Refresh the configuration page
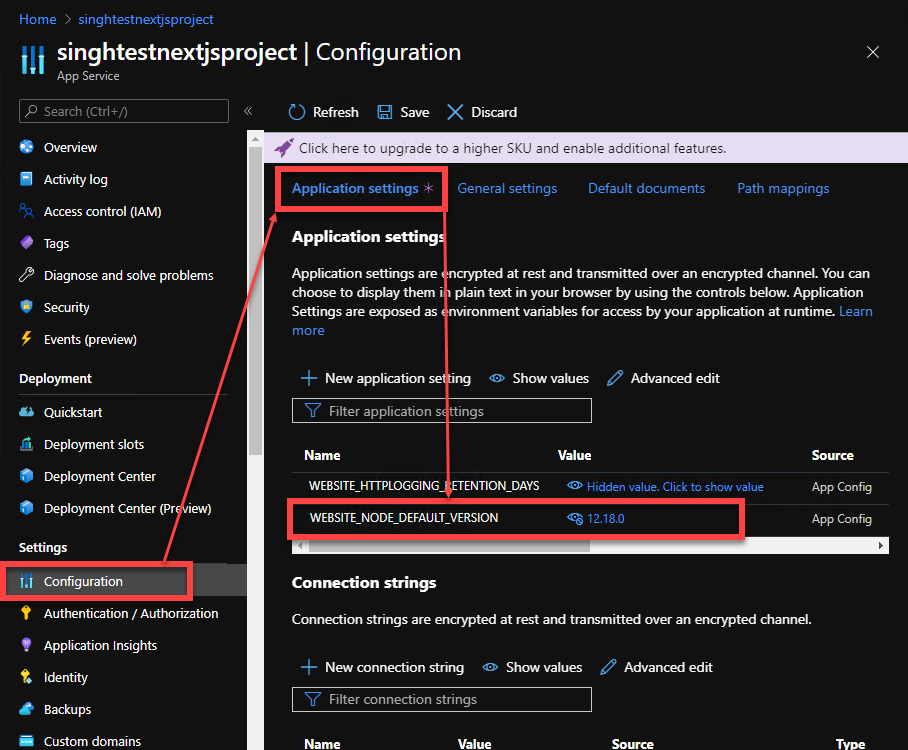908x750 pixels. (322, 112)
